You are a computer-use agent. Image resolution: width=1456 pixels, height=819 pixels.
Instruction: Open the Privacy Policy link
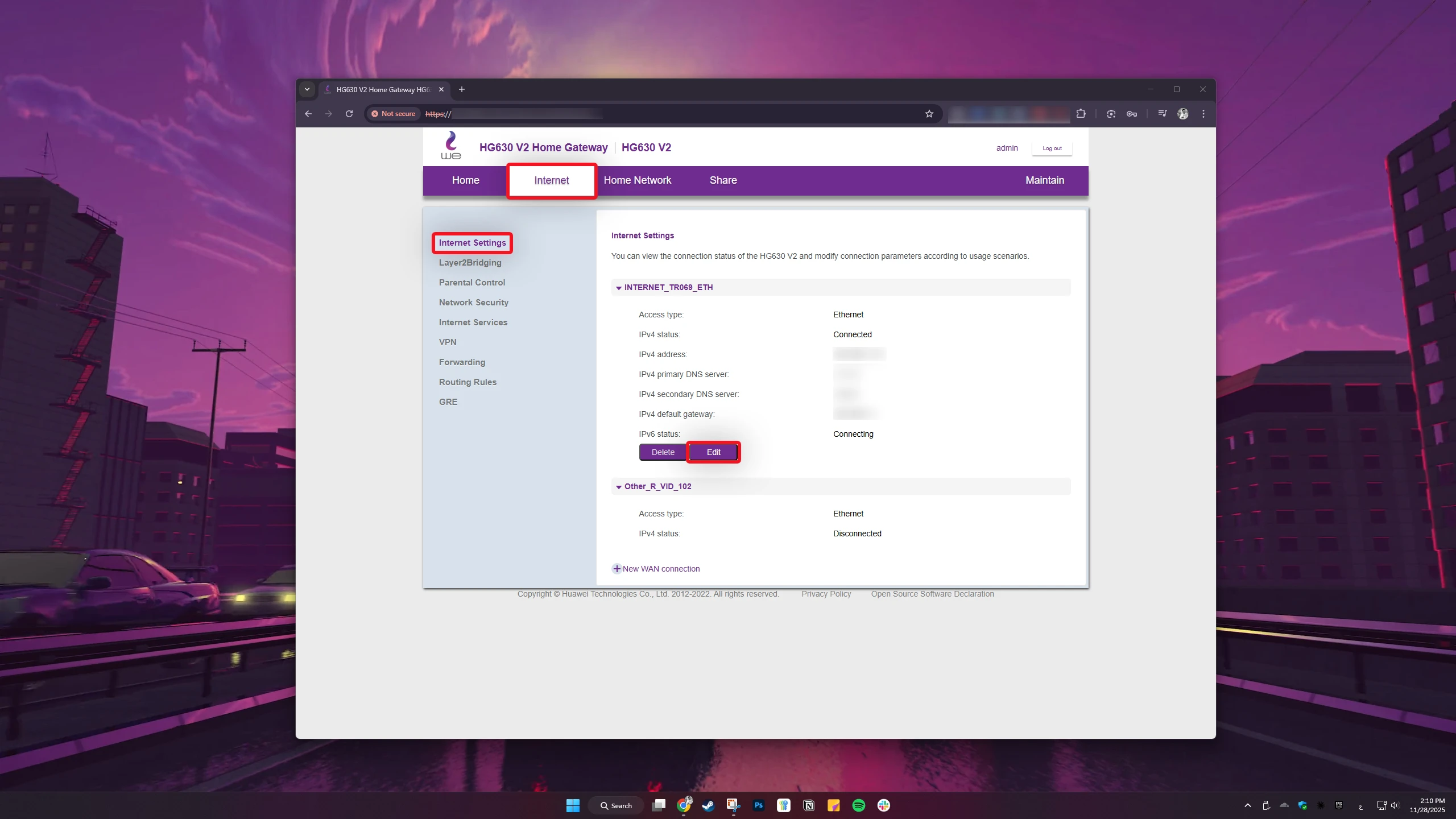point(826,594)
